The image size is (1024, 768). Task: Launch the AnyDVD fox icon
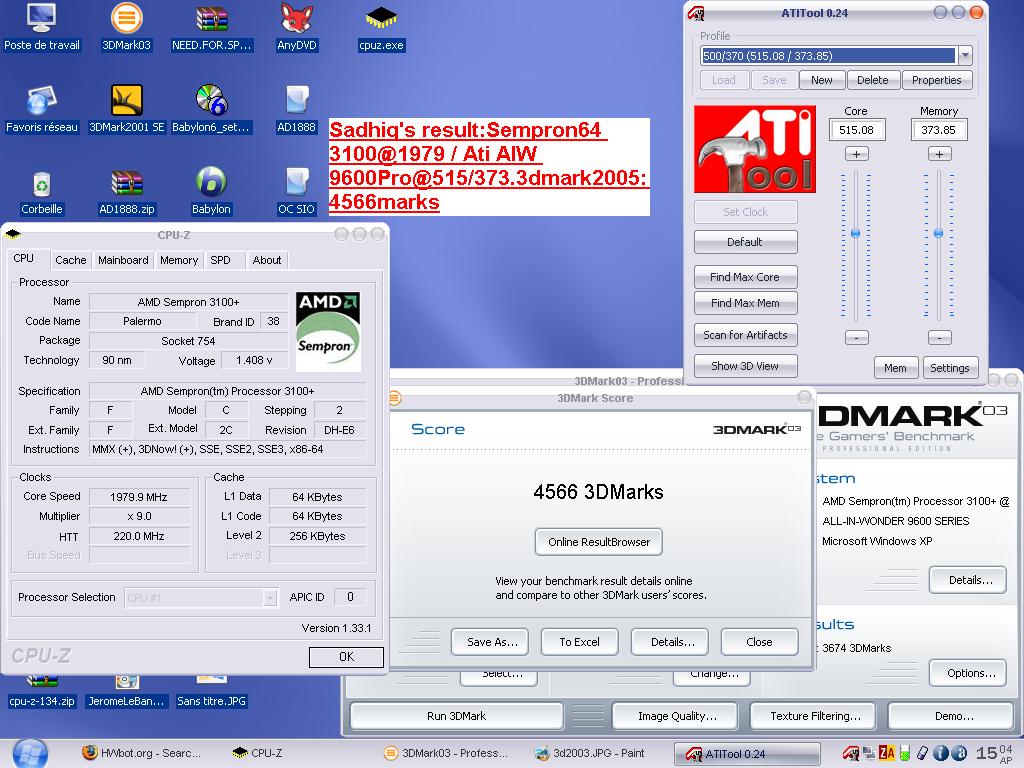tap(296, 26)
